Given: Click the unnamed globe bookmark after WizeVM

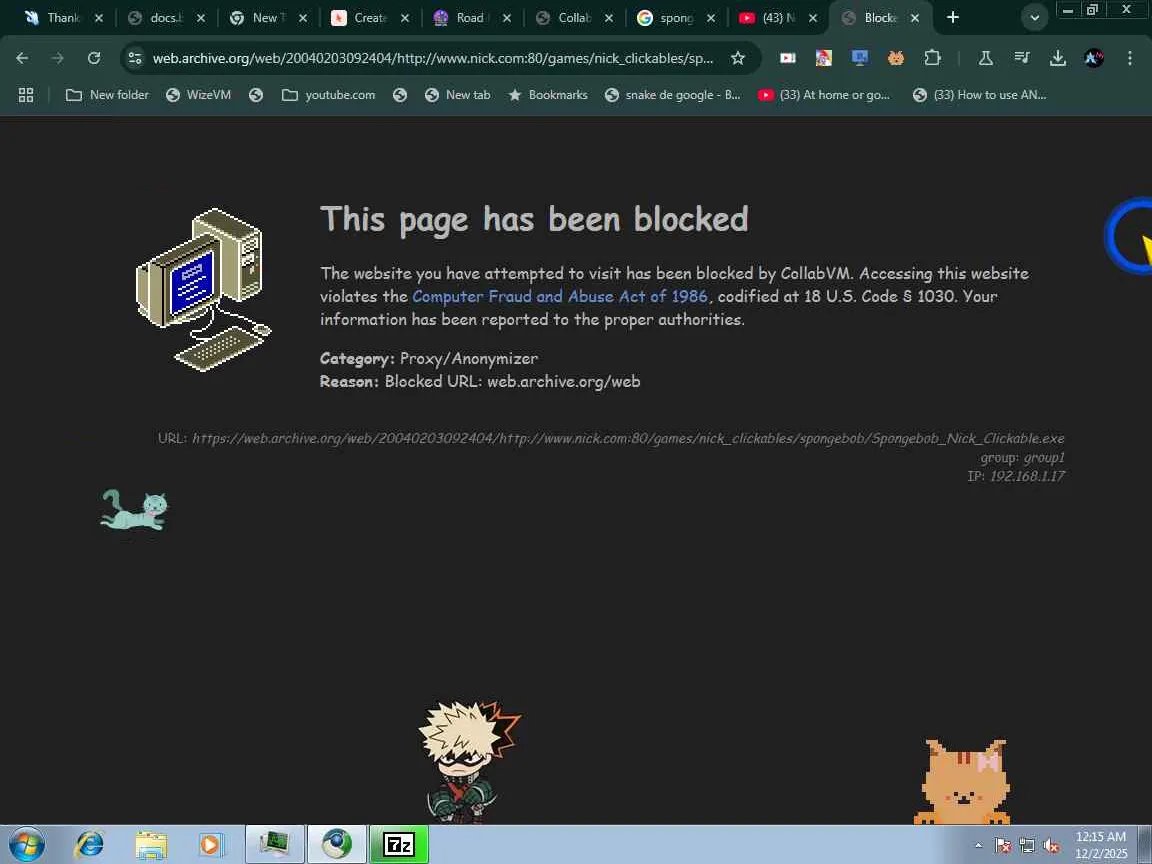Looking at the screenshot, I should click(x=256, y=95).
